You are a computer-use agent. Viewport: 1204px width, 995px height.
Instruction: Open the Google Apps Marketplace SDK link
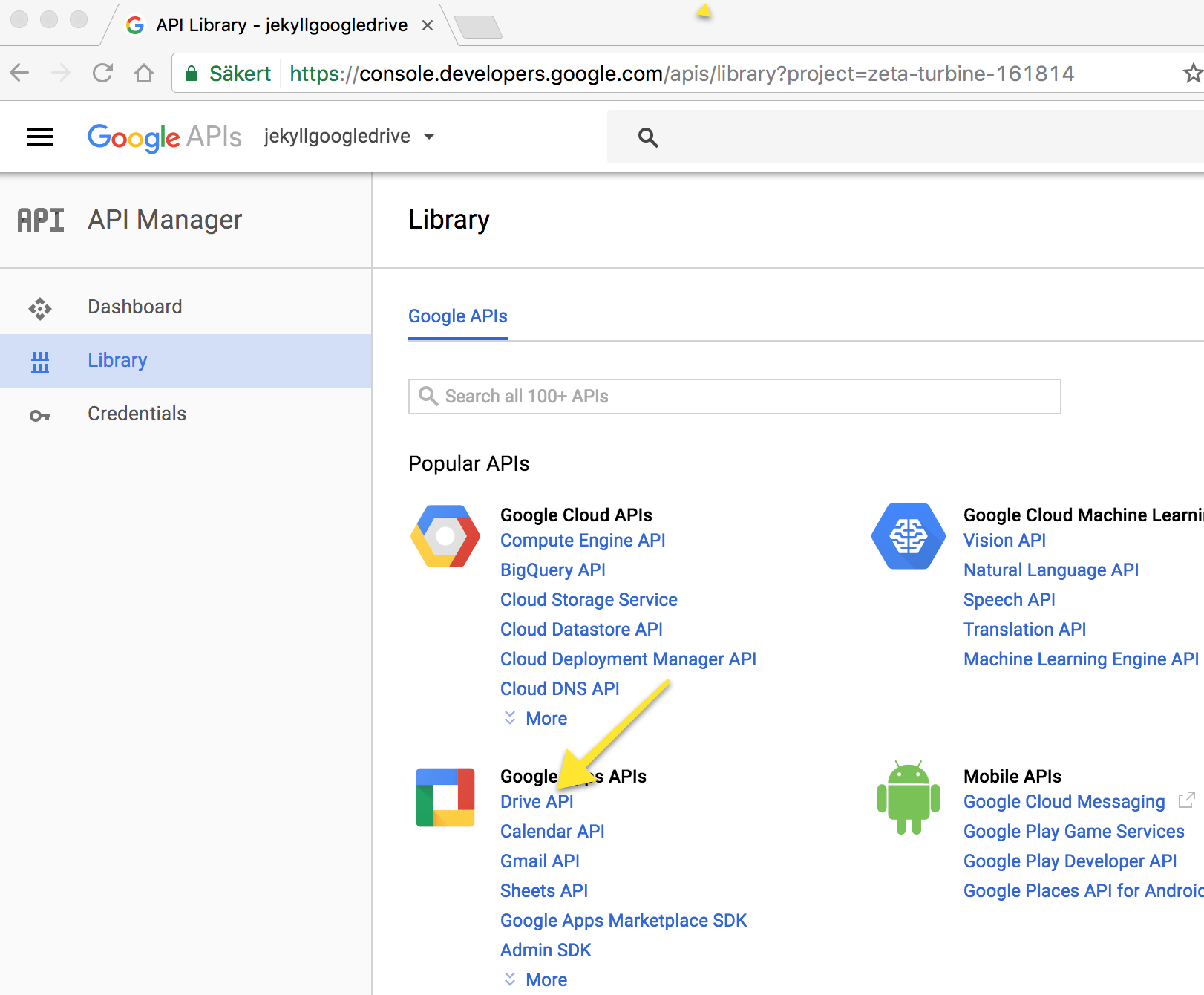pyautogui.click(x=624, y=921)
